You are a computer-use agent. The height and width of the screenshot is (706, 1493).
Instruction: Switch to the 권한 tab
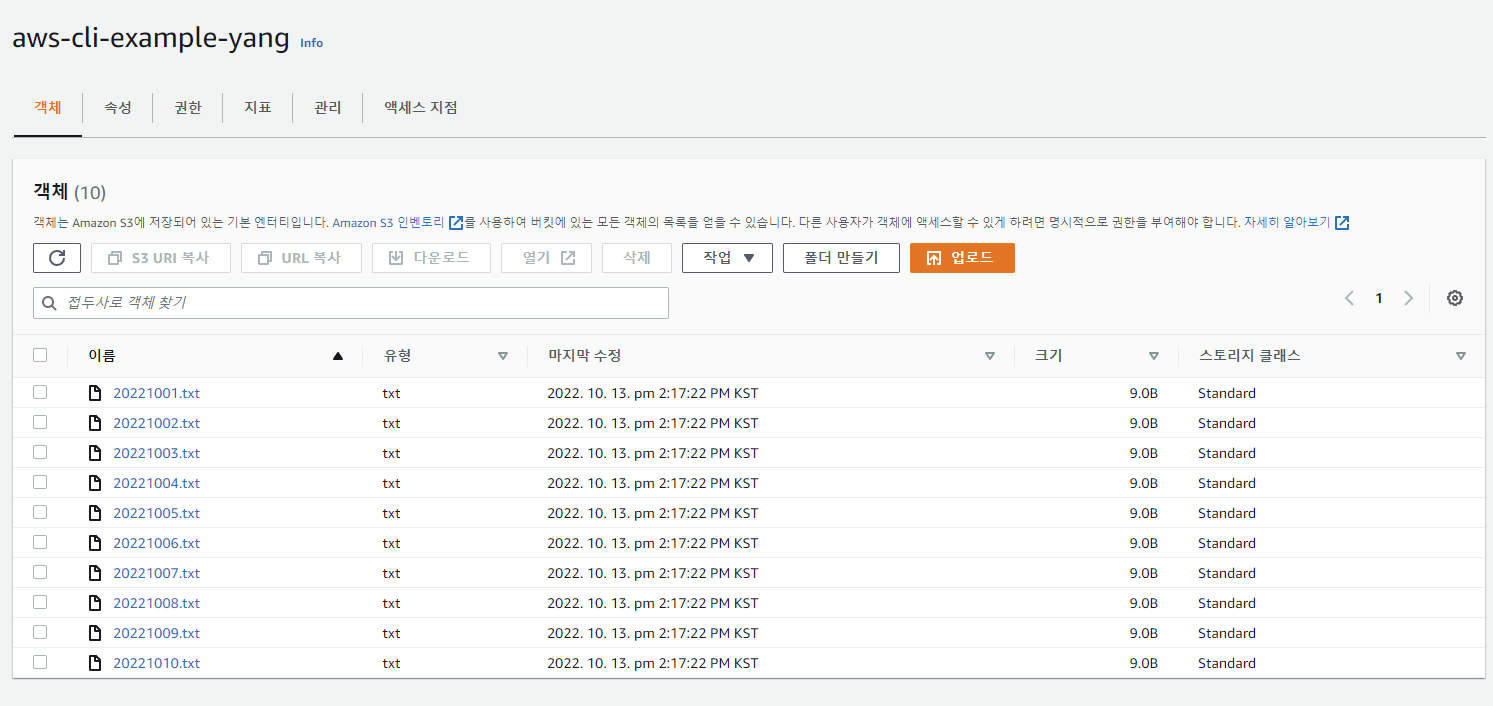pos(188,108)
